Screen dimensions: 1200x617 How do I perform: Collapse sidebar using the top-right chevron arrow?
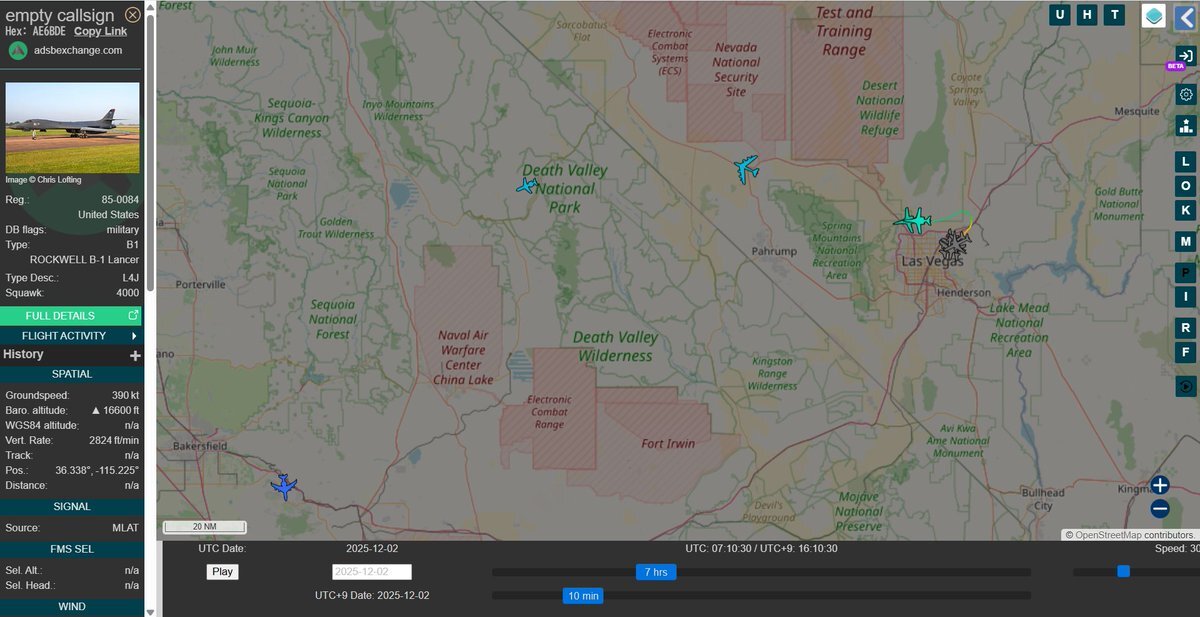(x=1185, y=16)
